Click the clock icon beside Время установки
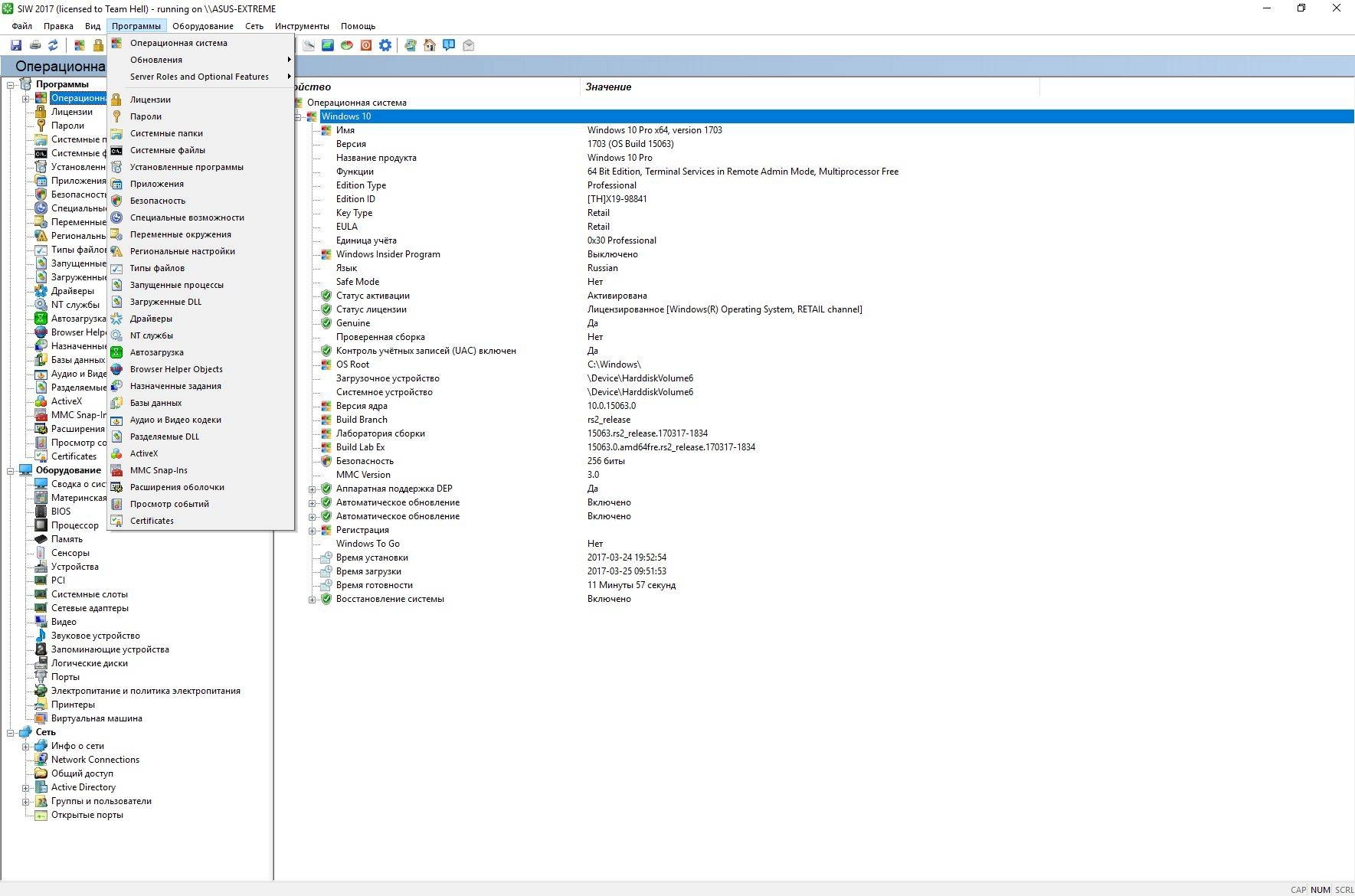This screenshot has height=896, width=1355. (326, 558)
